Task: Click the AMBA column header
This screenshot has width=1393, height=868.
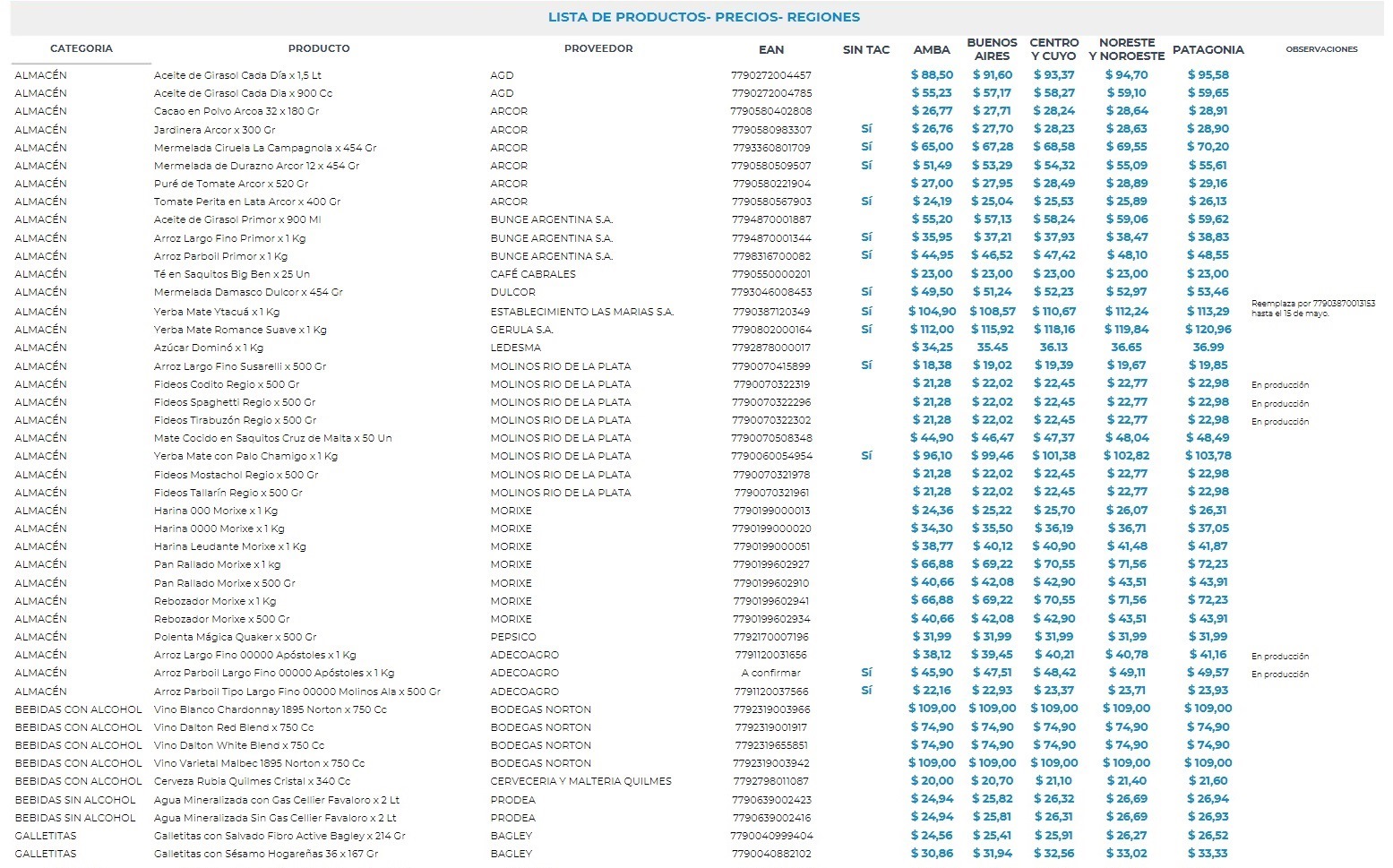Action: pos(932,49)
